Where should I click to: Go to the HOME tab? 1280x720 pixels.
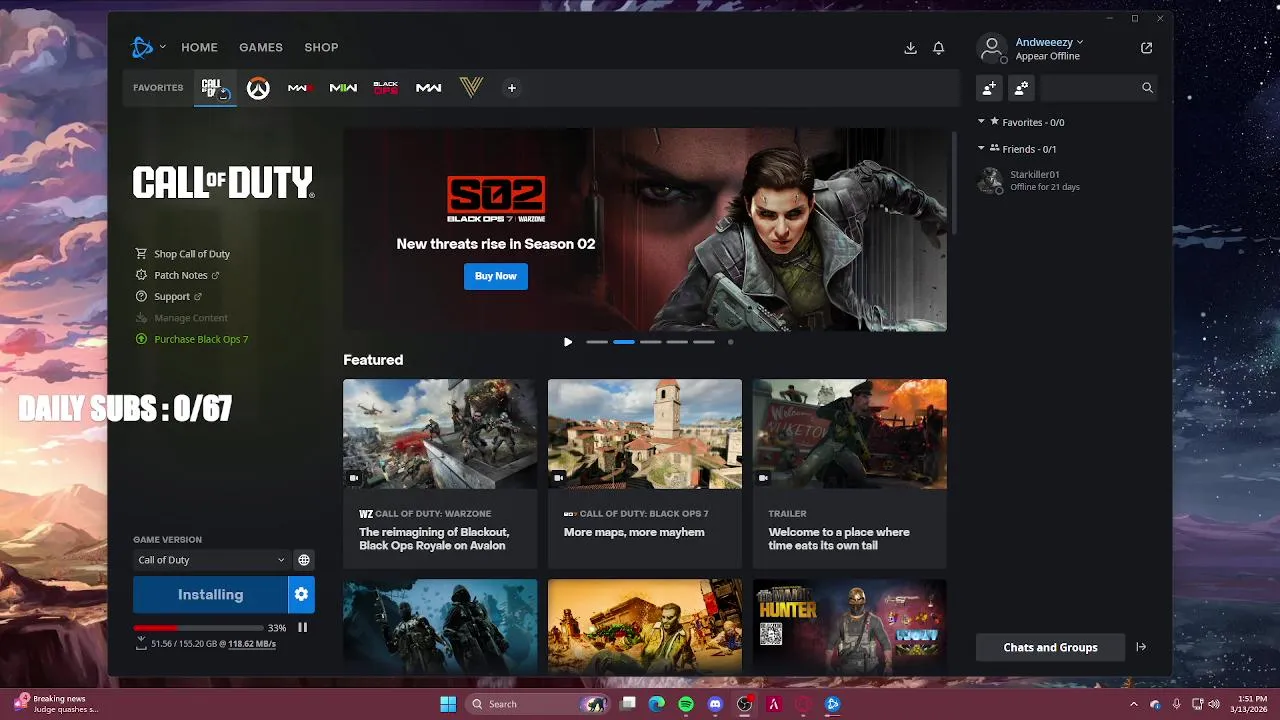(x=199, y=47)
